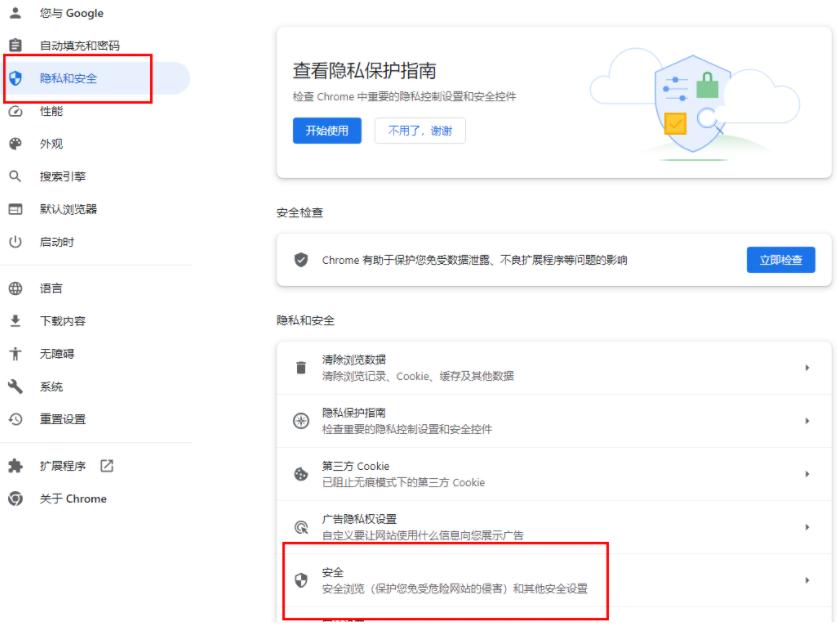838x629 pixels.
Task: Click the clipboard icon for 自动填充和密码
Action: tap(15, 45)
